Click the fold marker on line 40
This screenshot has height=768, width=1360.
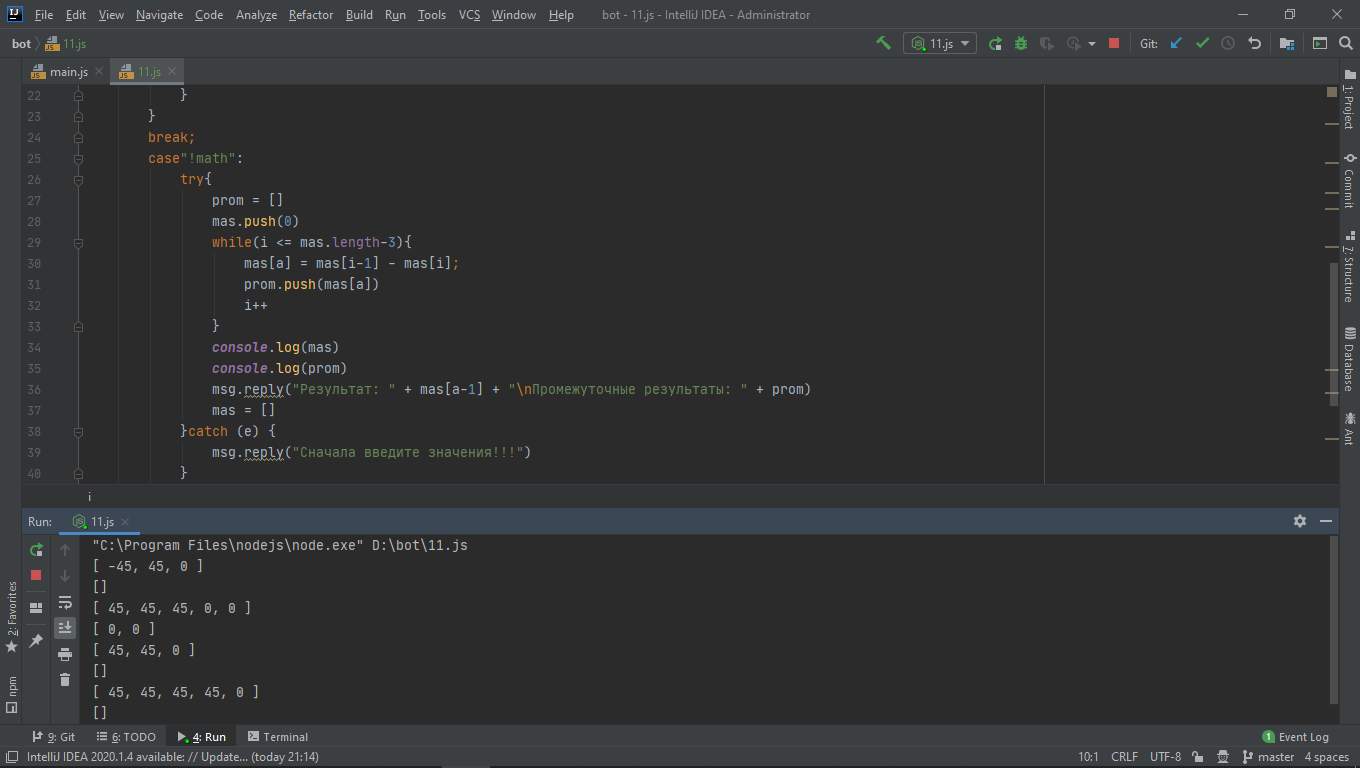[78, 473]
